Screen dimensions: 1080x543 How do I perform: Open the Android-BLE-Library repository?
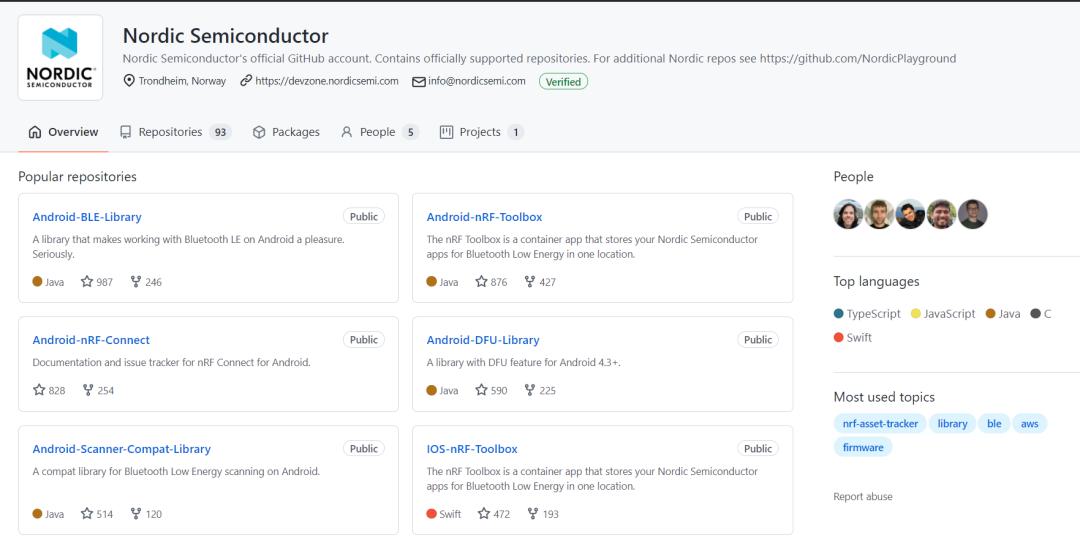tap(87, 217)
